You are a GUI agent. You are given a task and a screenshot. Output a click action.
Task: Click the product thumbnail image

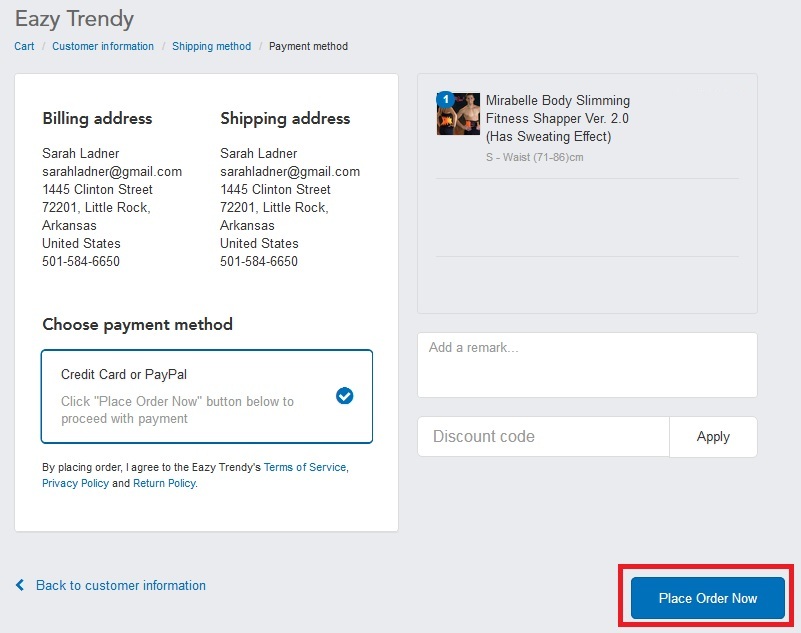458,114
